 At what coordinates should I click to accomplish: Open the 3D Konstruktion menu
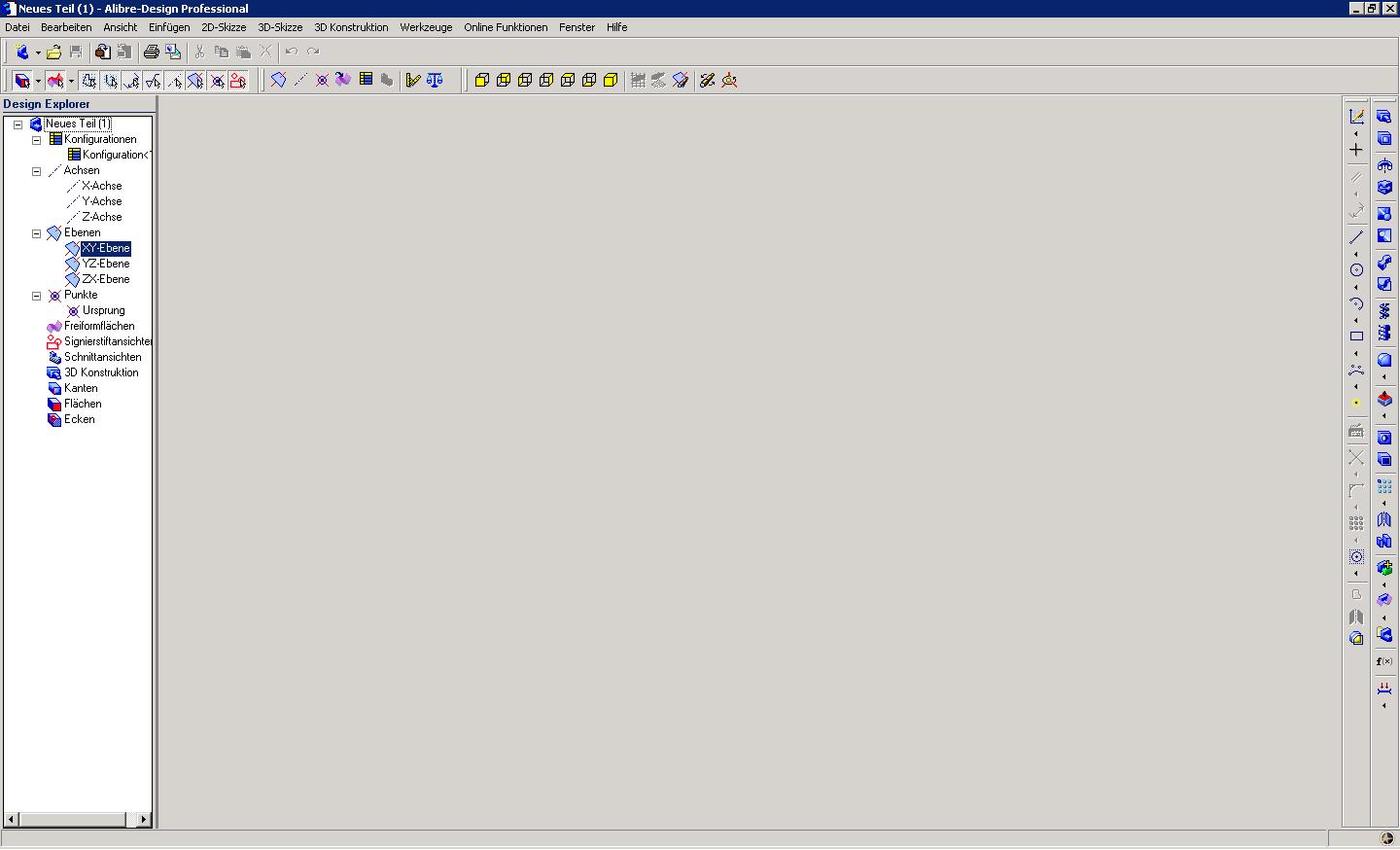[351, 27]
